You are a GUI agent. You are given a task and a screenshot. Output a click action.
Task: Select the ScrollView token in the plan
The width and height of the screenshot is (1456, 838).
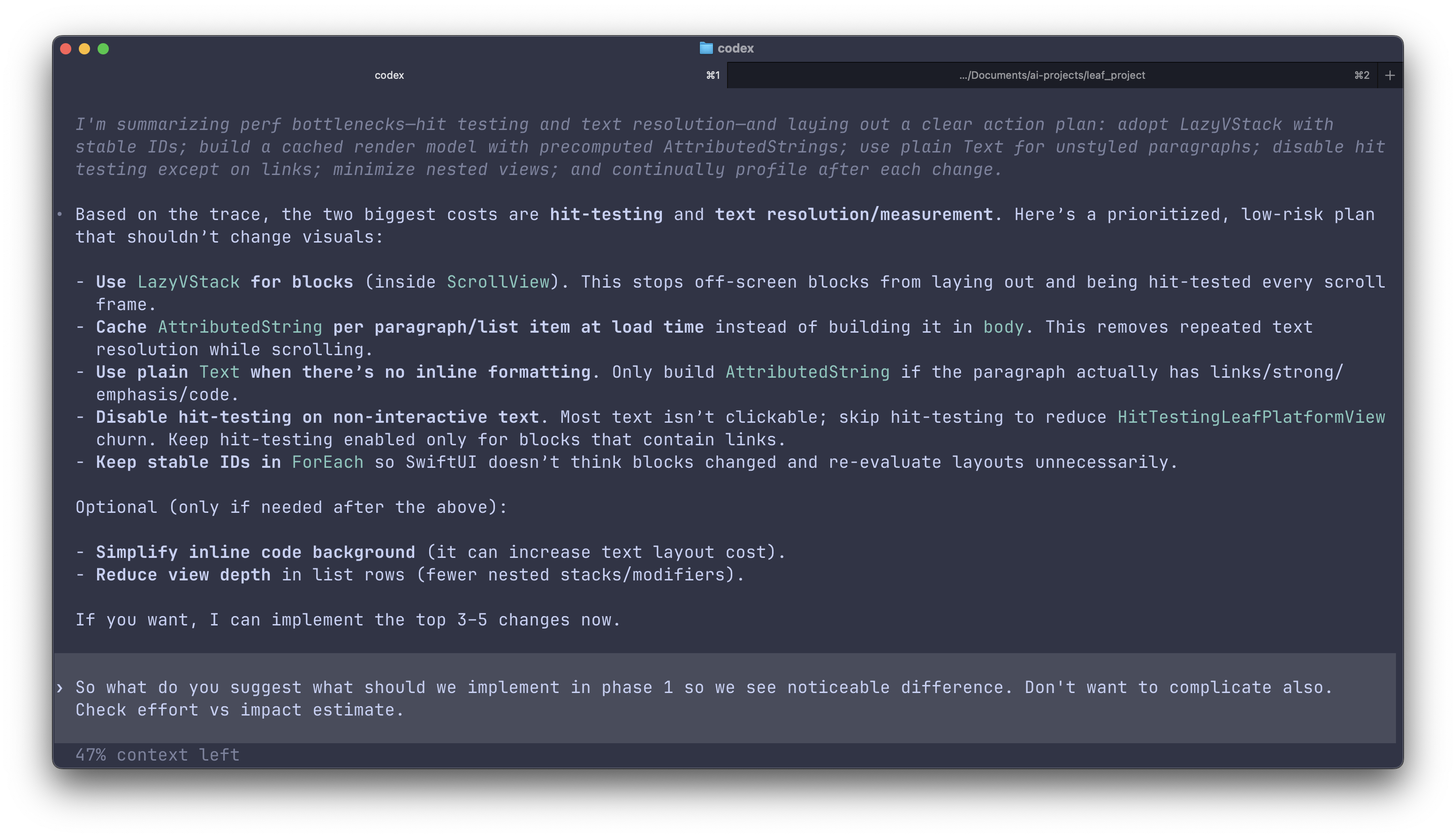[x=498, y=282]
